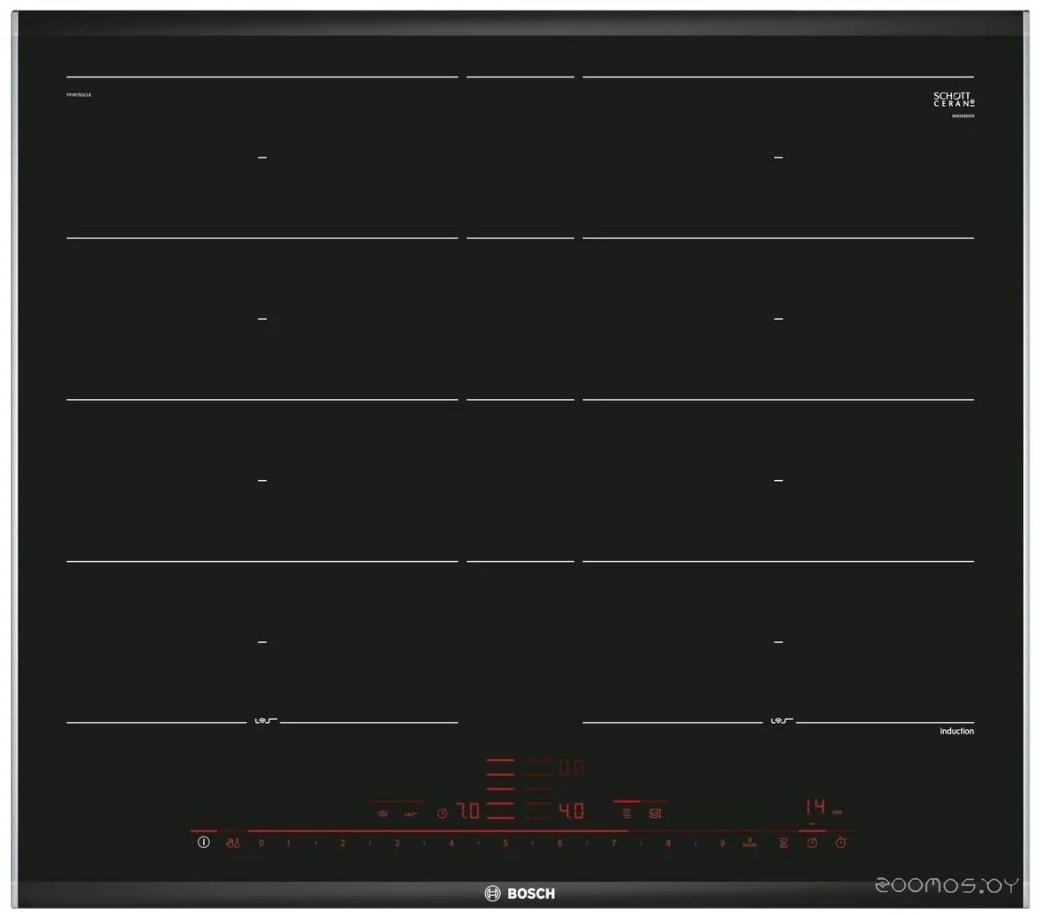Tap the clock symbol below the 14 min display
The width and height of the screenshot is (1039, 916).
click(812, 843)
